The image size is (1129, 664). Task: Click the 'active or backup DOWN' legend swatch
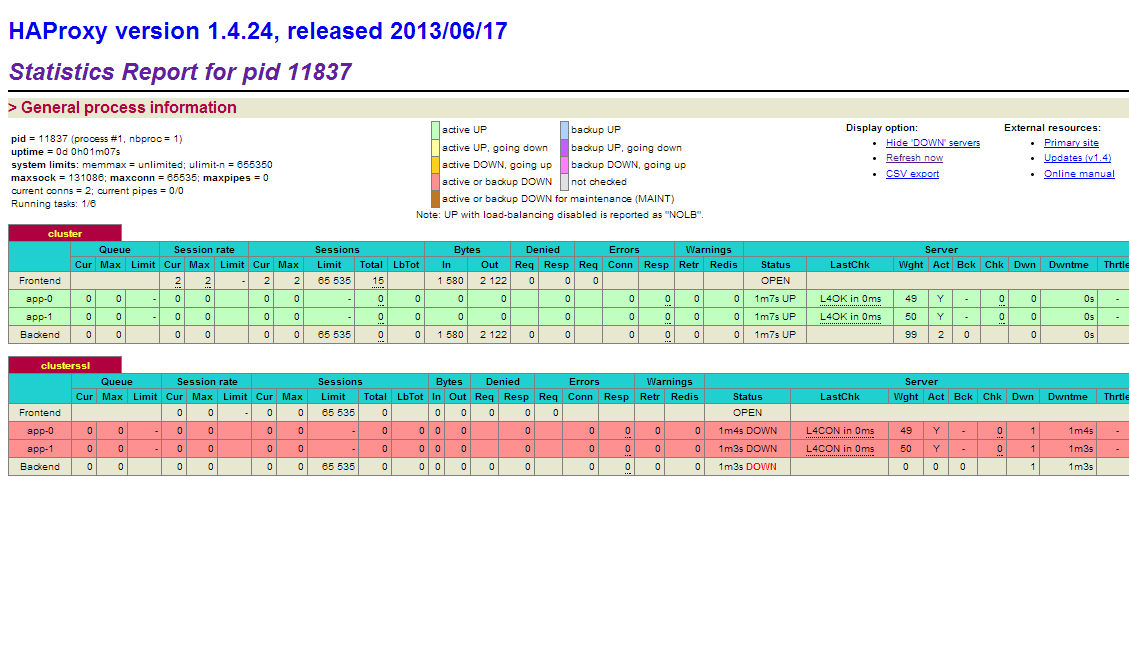[x=435, y=182]
